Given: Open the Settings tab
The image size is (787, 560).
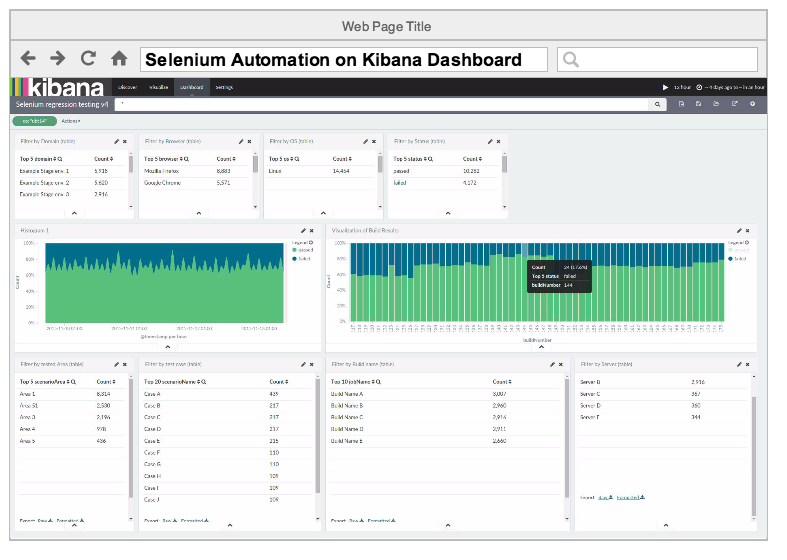Looking at the screenshot, I should pyautogui.click(x=224, y=87).
